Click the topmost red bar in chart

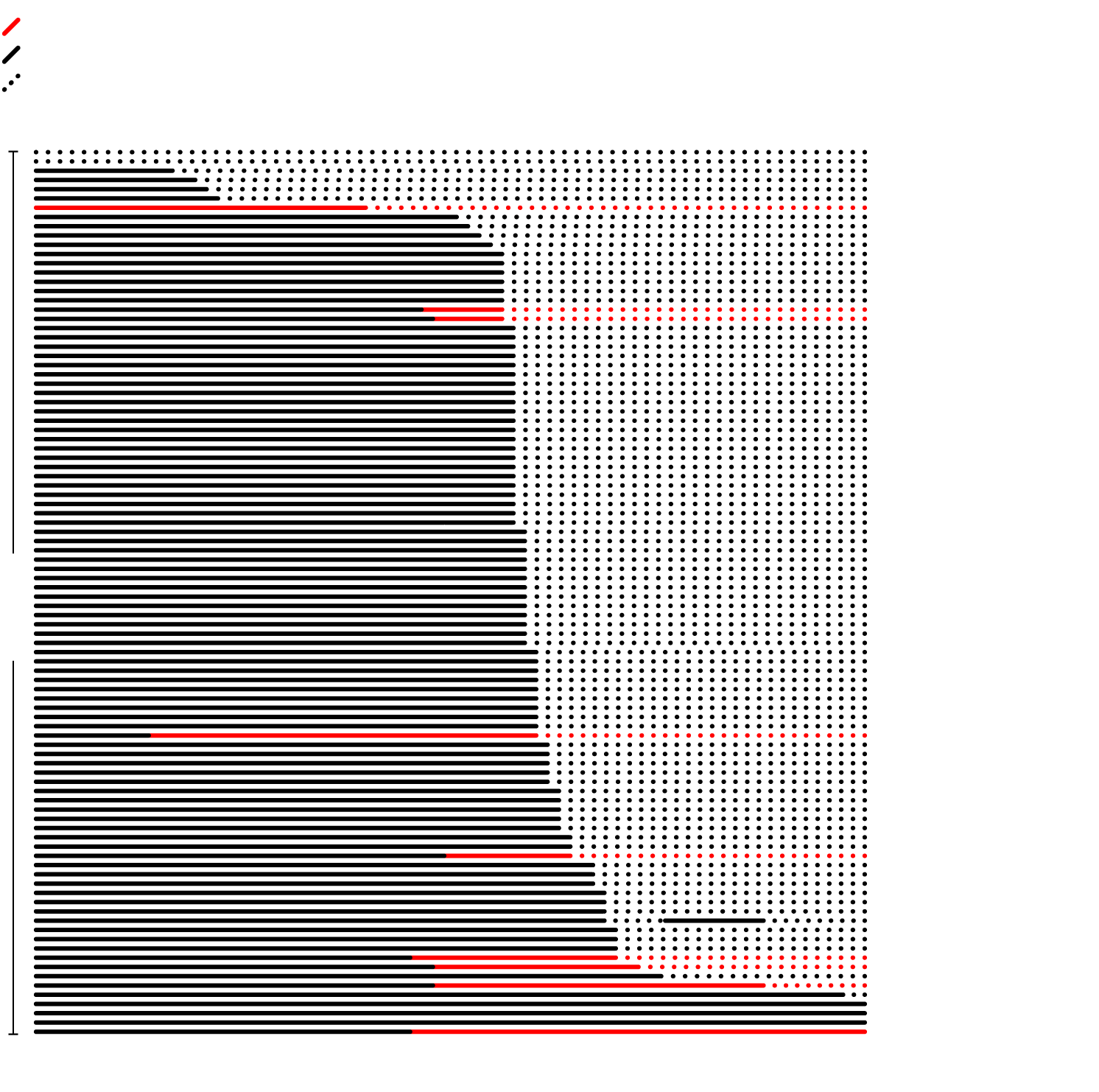(200, 208)
